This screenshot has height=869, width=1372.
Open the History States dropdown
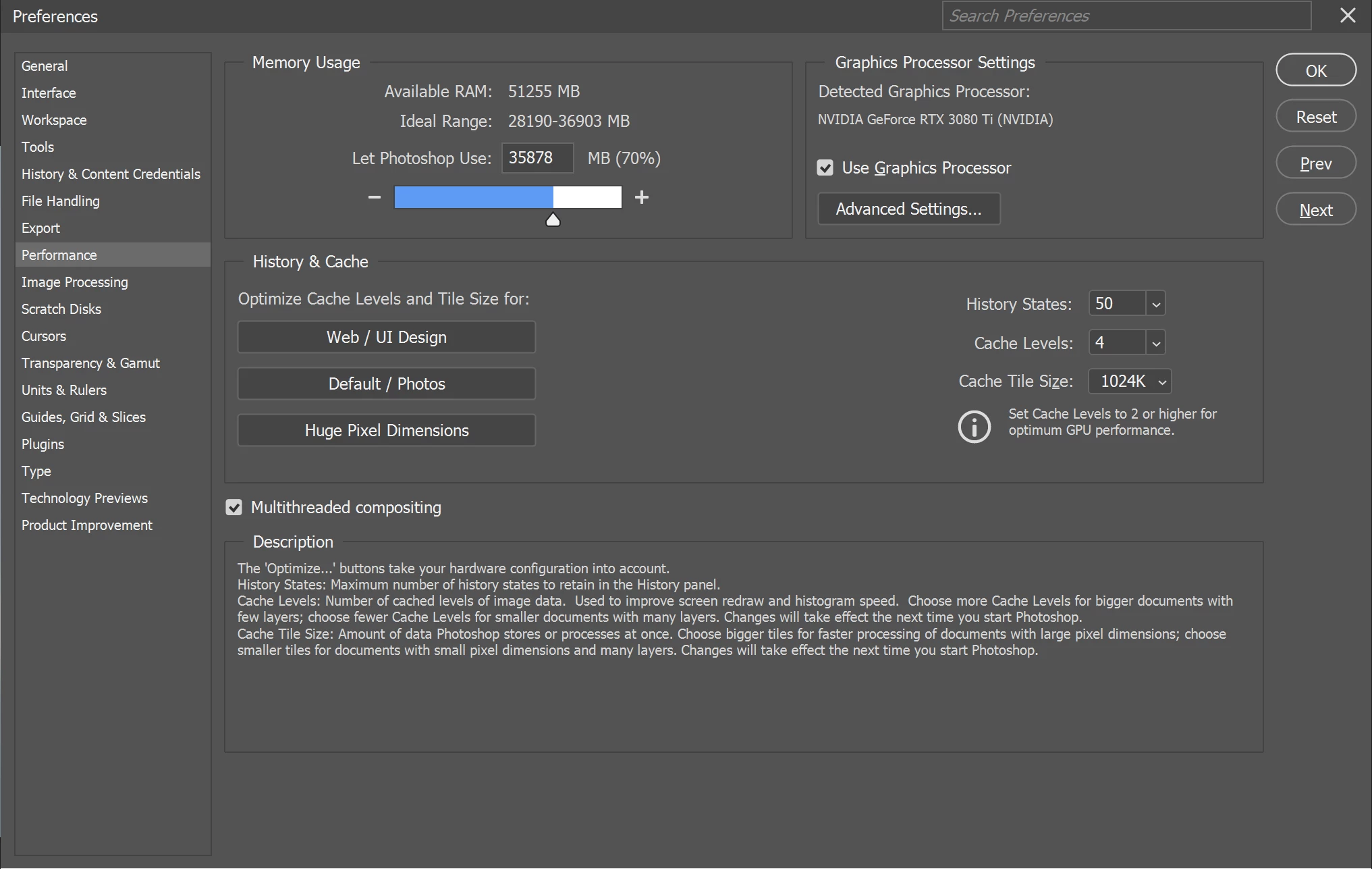pos(1155,304)
